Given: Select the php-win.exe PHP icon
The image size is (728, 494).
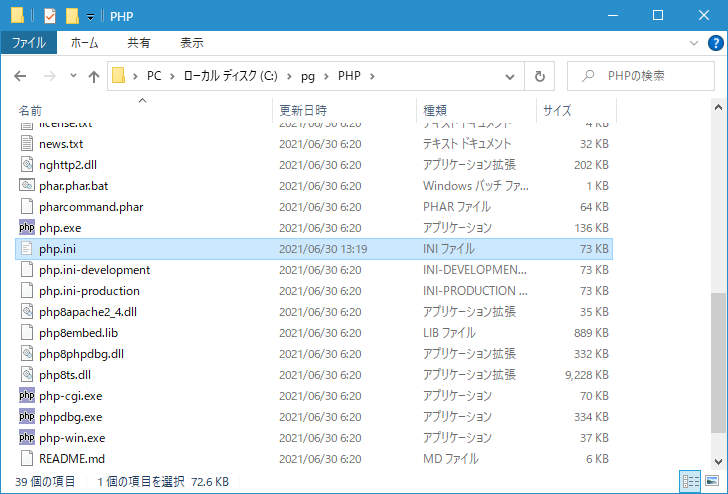Looking at the screenshot, I should click(27, 437).
